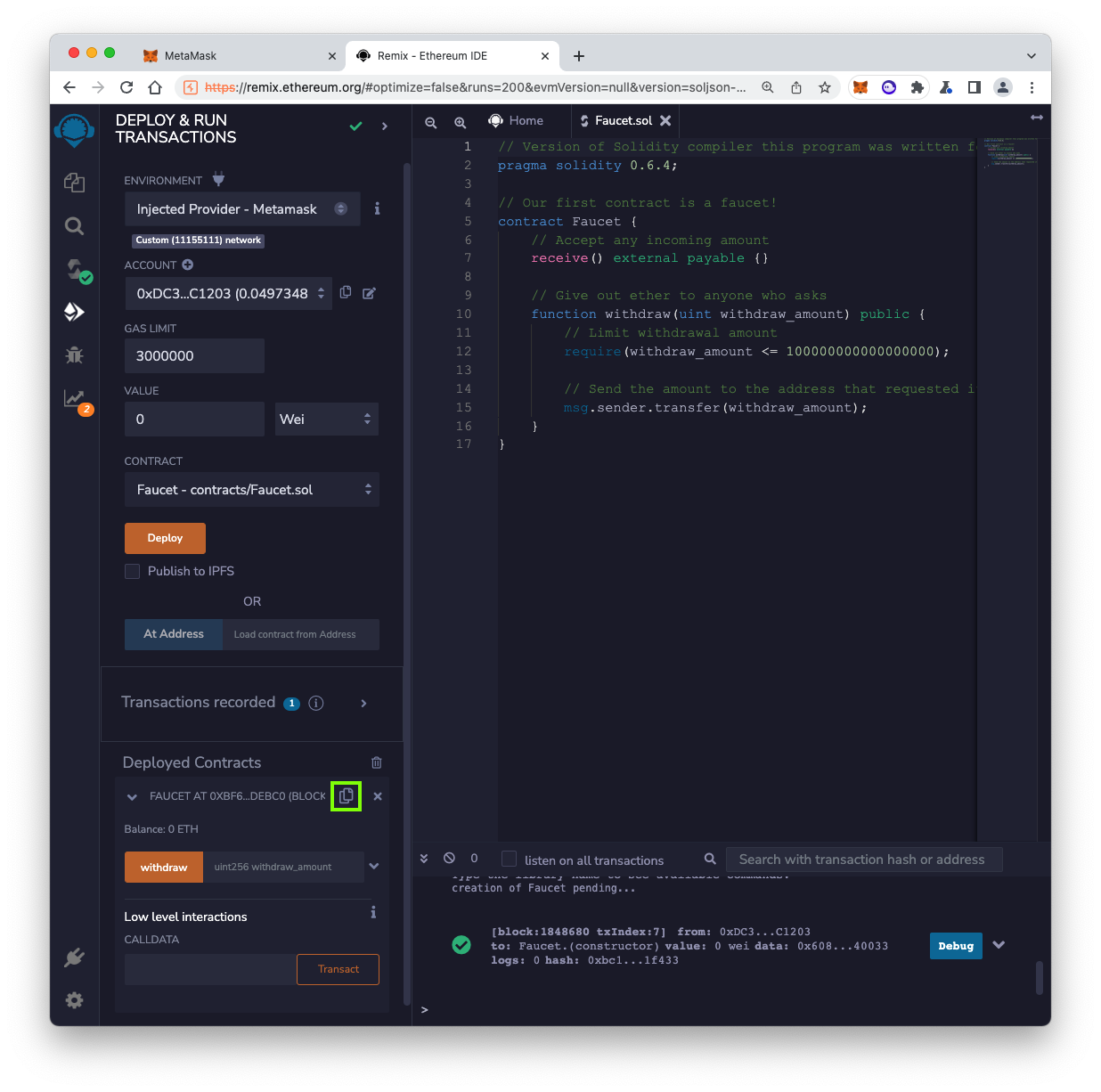Open a new browser tab
This screenshot has height=1092, width=1101.
[x=579, y=55]
